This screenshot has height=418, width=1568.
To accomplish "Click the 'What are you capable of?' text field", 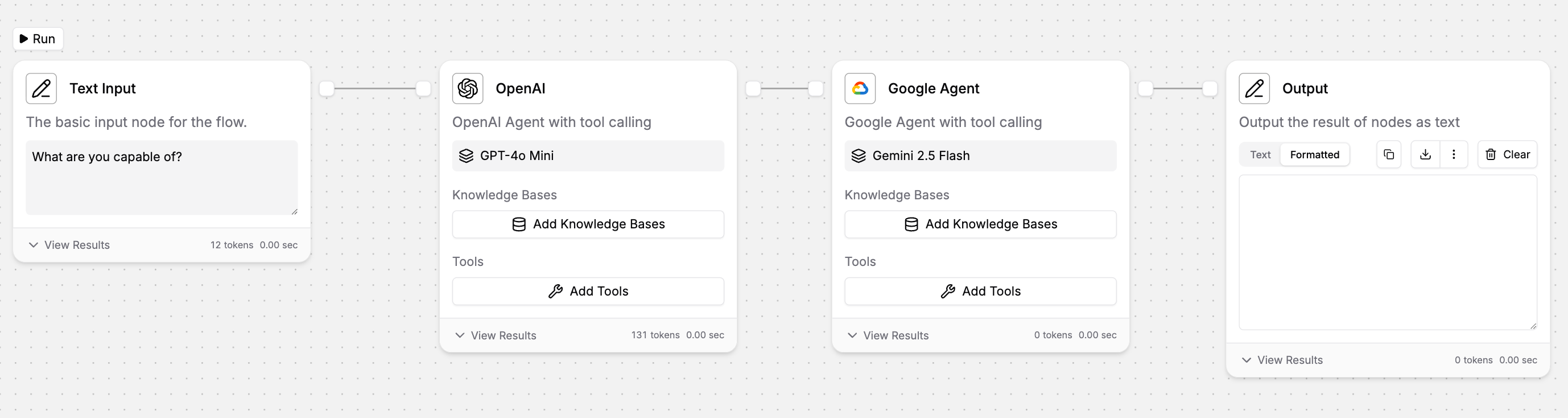I will [x=162, y=177].
